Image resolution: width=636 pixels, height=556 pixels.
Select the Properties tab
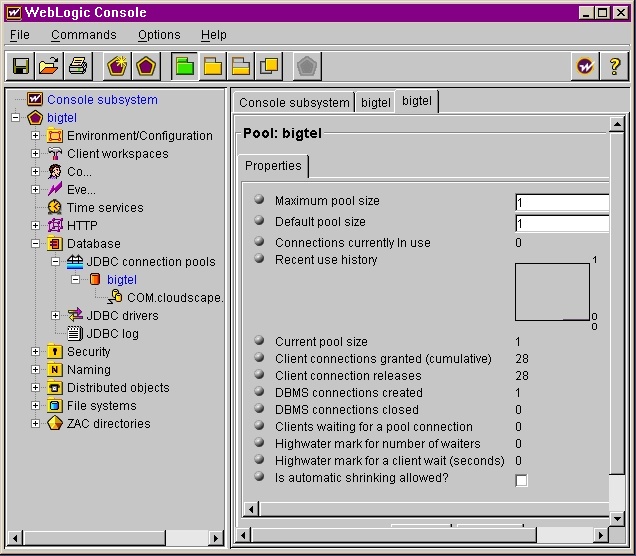273,166
